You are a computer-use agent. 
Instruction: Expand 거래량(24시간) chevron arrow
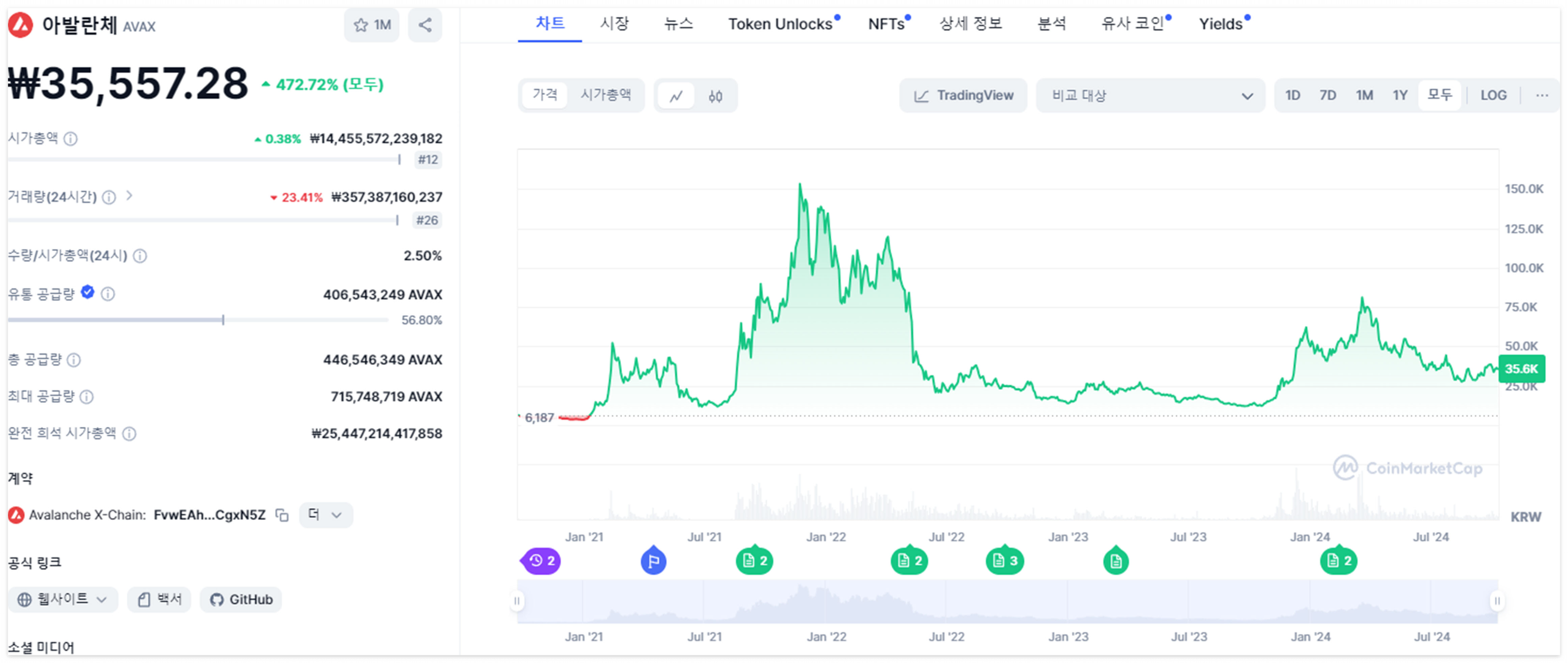click(x=129, y=196)
